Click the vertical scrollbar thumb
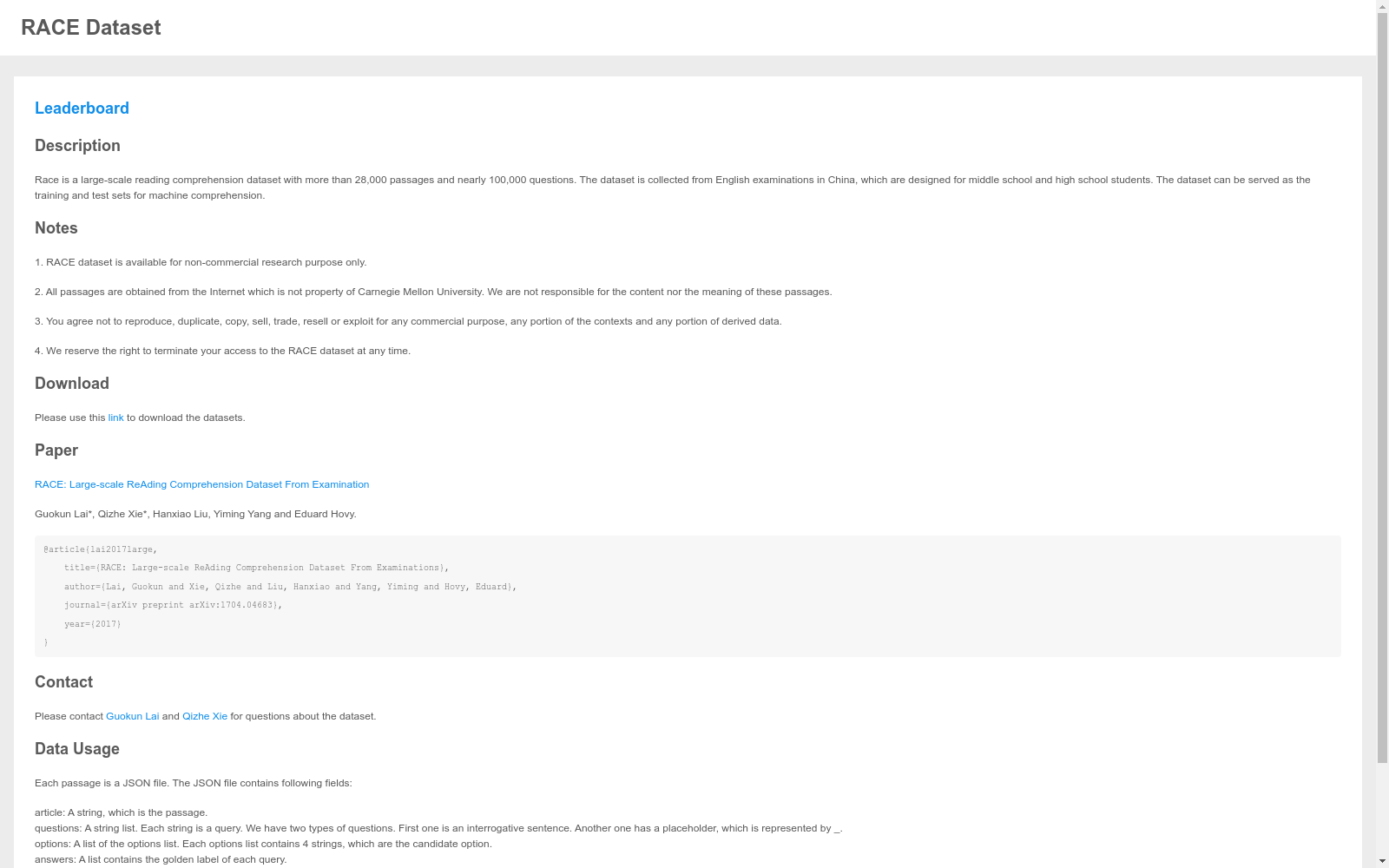The image size is (1389, 868). tap(1382, 389)
